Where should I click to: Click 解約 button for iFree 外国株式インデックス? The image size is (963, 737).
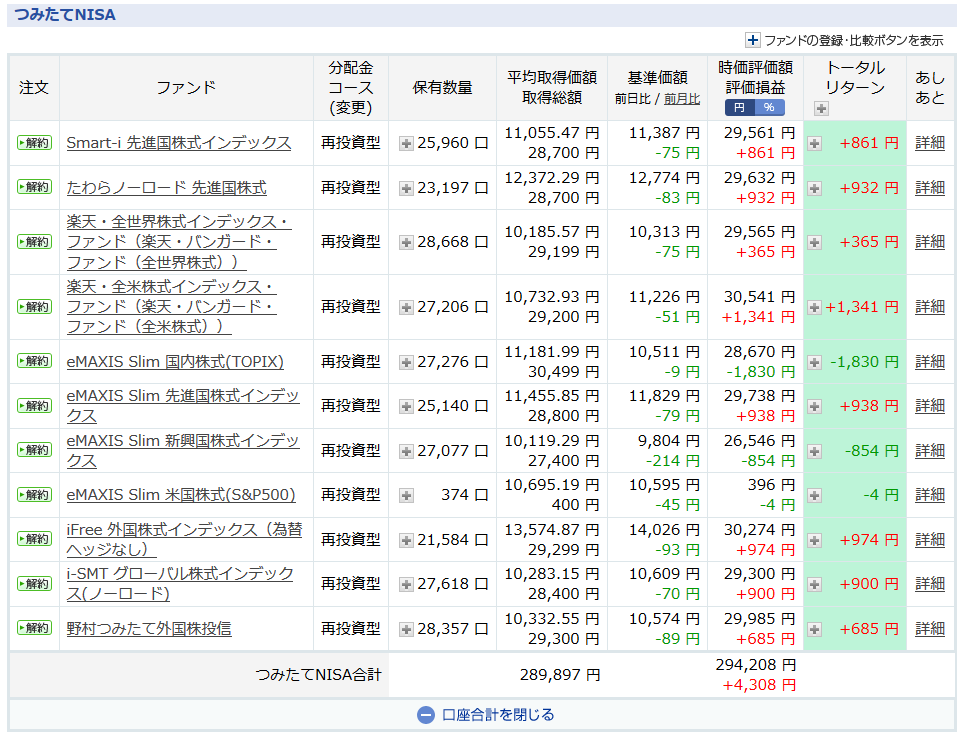click(34, 539)
